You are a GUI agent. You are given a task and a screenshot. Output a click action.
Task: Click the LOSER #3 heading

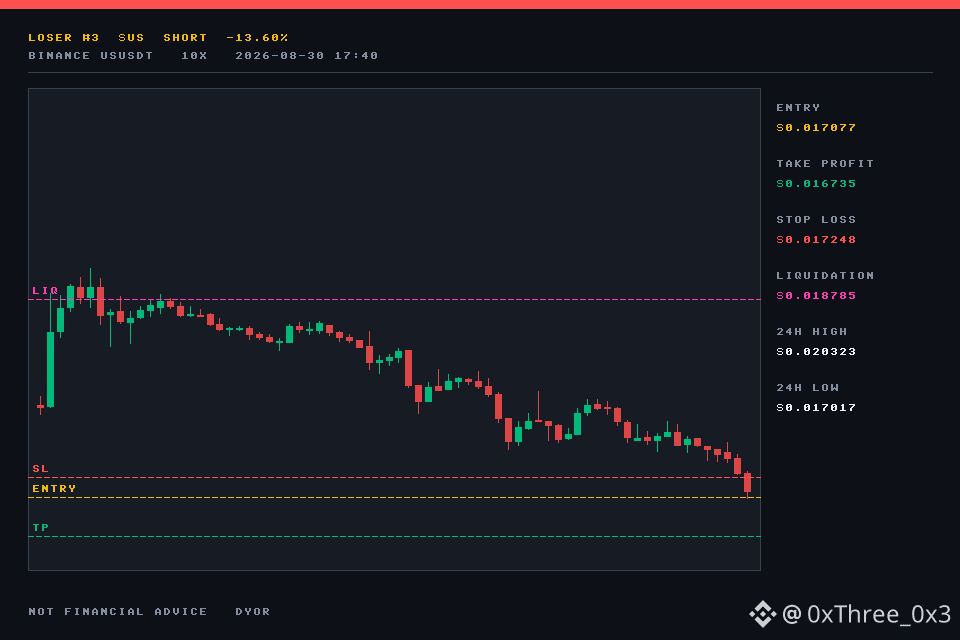pos(64,37)
